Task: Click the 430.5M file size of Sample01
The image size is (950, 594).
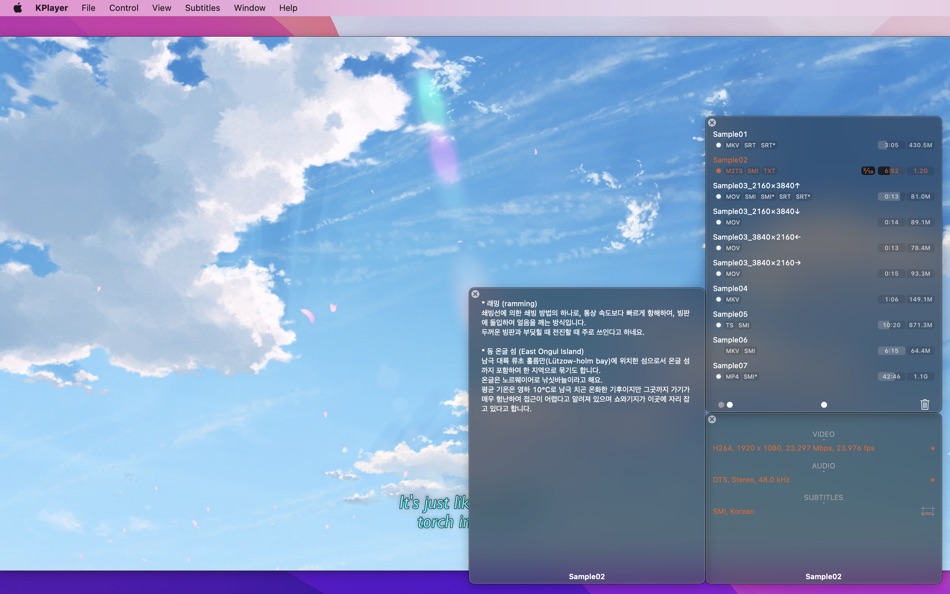Action: click(920, 145)
